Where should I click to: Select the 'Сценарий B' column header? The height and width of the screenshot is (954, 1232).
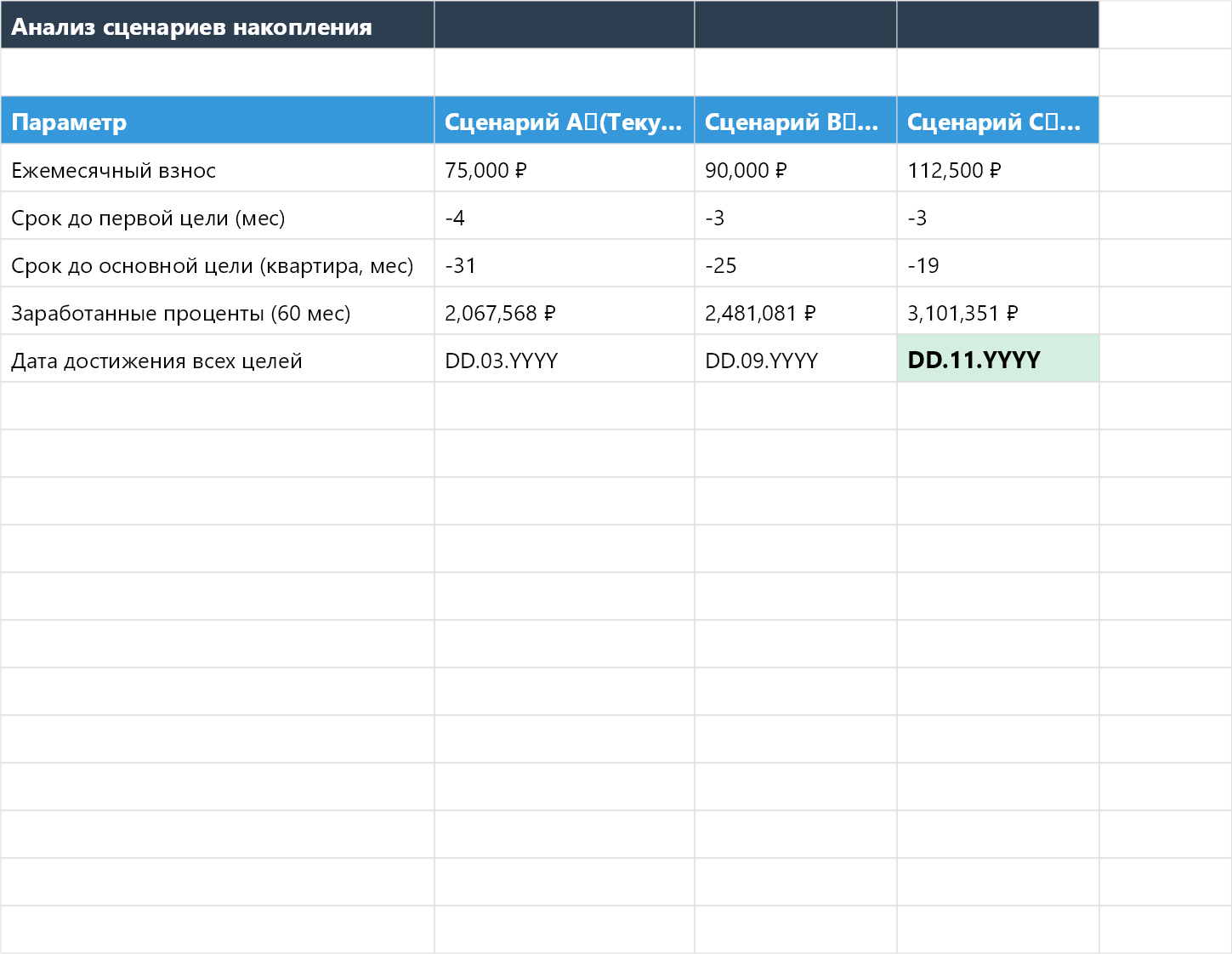pos(795,122)
